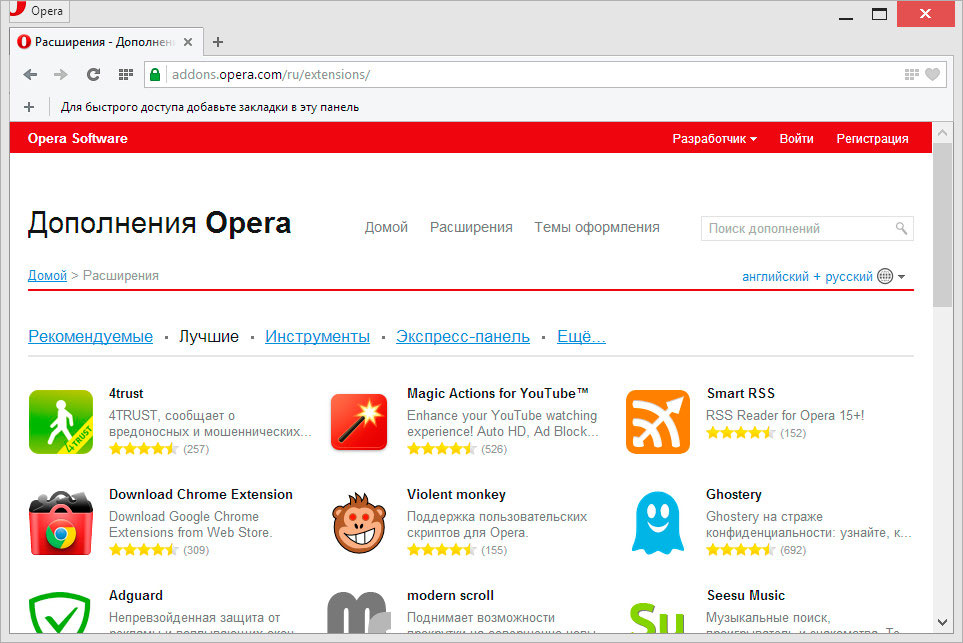963x643 pixels.
Task: Open английский + русский language dropdown
Action: click(x=824, y=276)
